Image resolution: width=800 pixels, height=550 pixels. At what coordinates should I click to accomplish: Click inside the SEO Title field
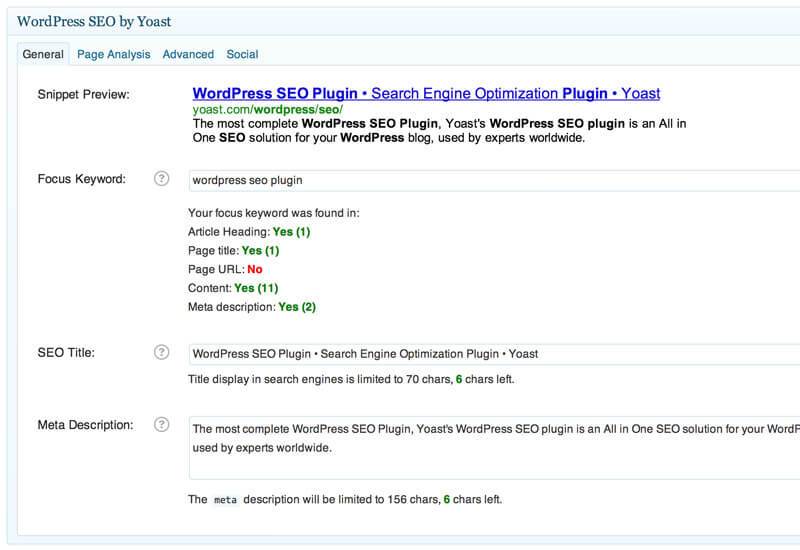[x=490, y=353]
